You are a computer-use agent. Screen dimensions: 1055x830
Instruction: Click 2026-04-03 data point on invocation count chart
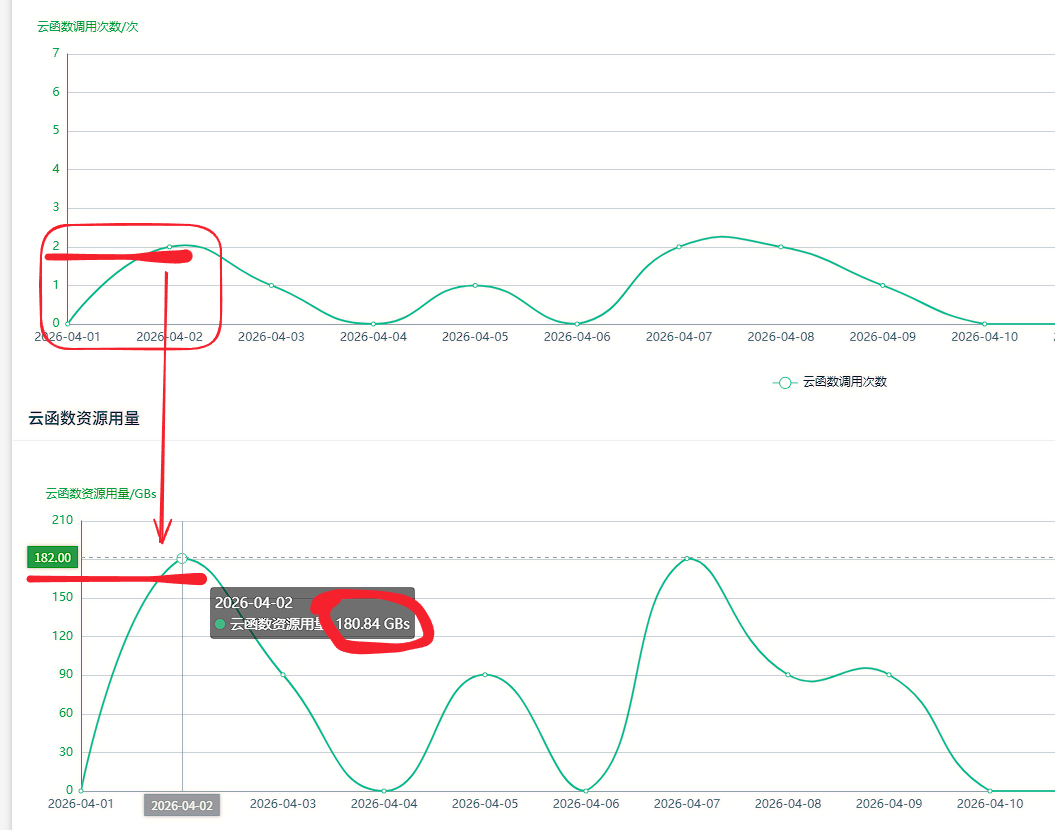click(x=271, y=286)
